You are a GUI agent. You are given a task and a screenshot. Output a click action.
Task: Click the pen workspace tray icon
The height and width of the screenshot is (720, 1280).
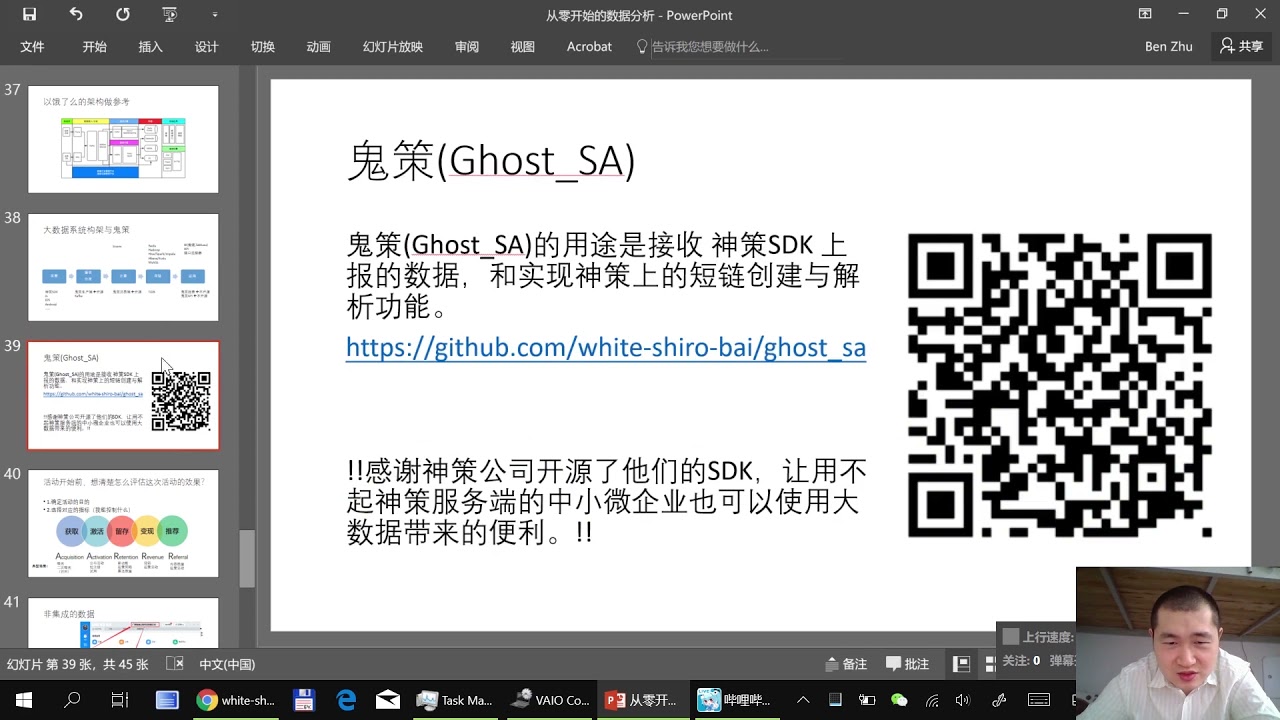pyautogui.click(x=998, y=700)
